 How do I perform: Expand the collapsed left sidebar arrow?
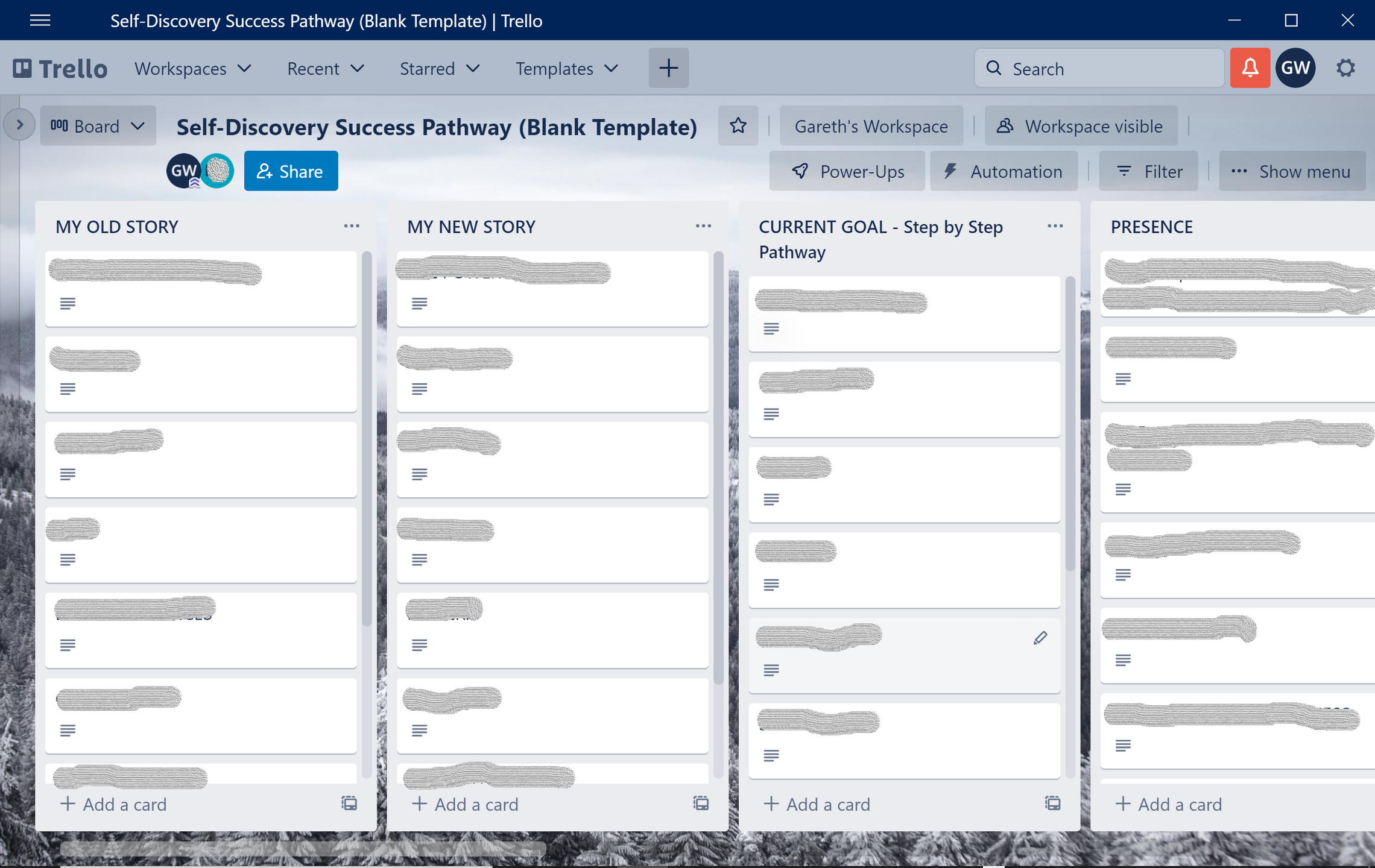(19, 125)
